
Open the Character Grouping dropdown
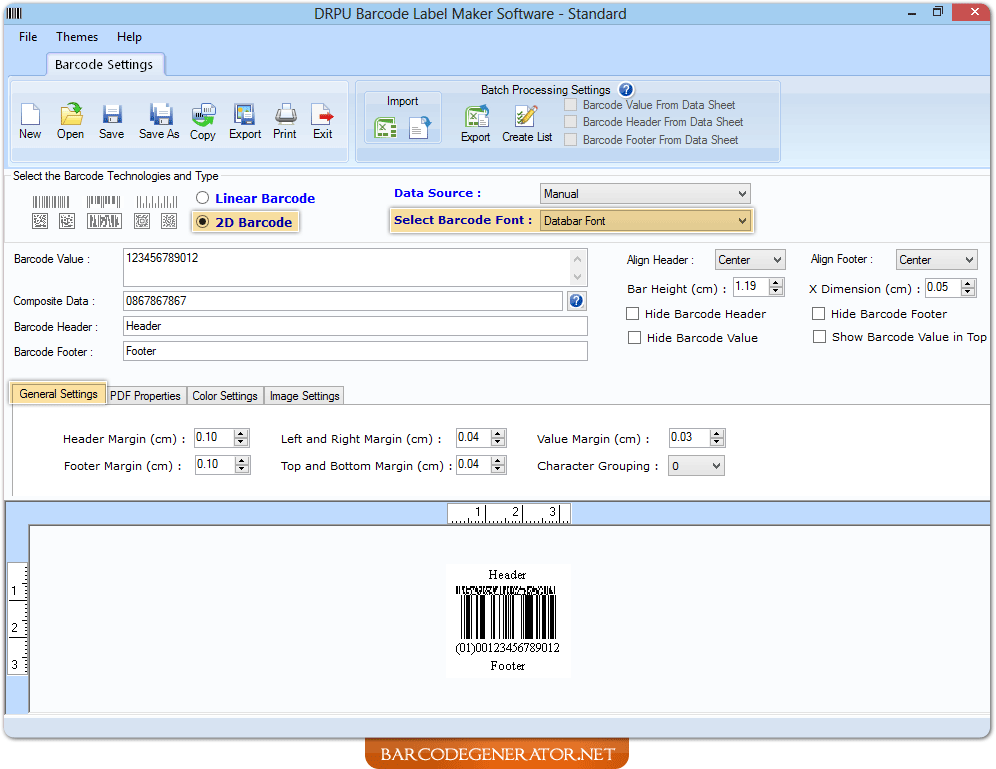point(715,466)
